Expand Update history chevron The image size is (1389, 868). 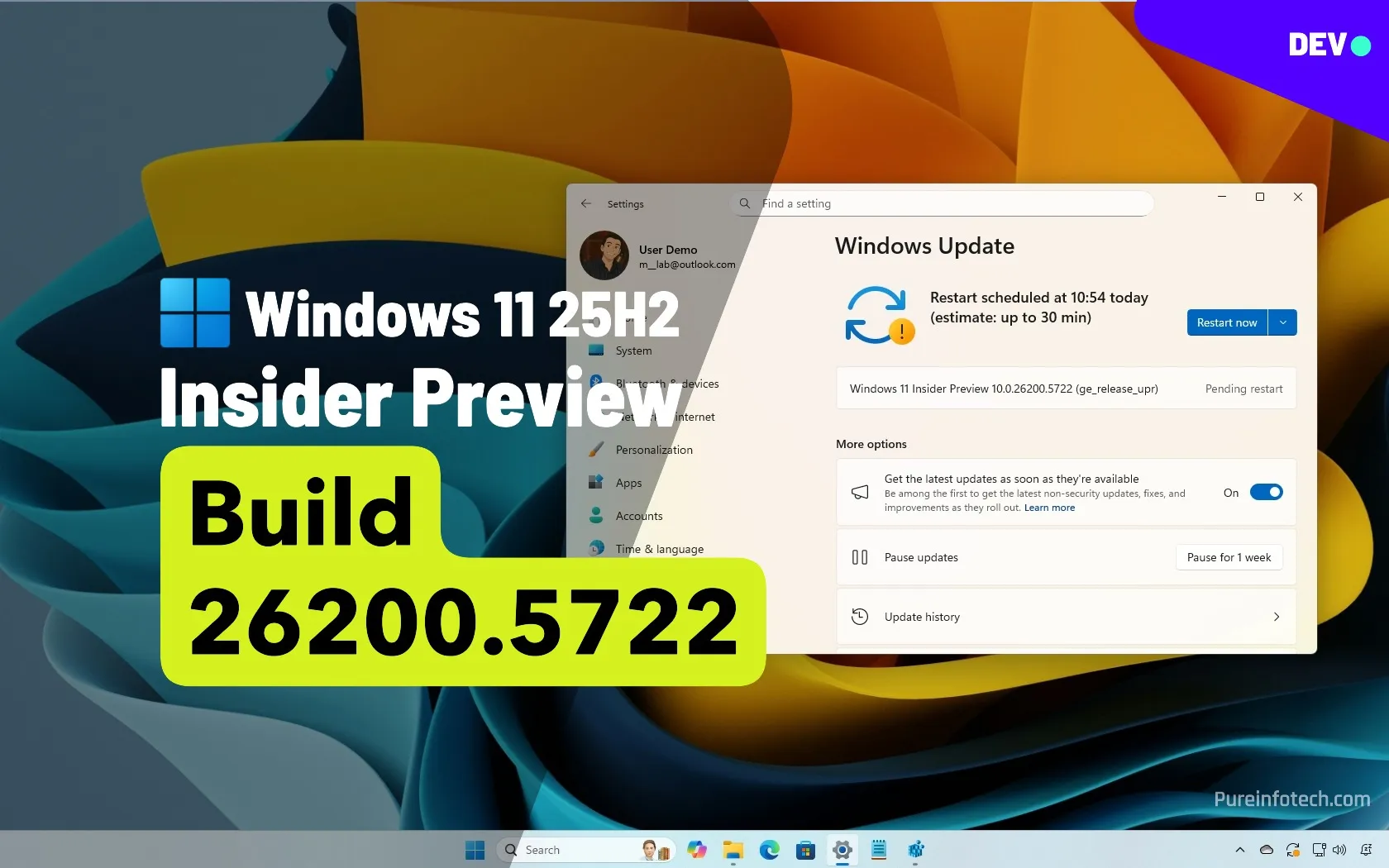pos(1277,617)
